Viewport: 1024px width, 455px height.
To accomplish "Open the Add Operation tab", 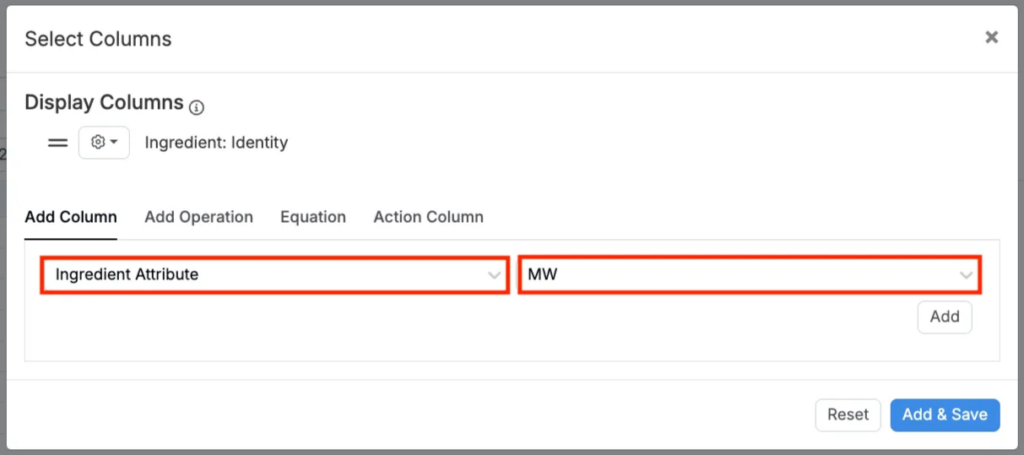I will click(198, 217).
